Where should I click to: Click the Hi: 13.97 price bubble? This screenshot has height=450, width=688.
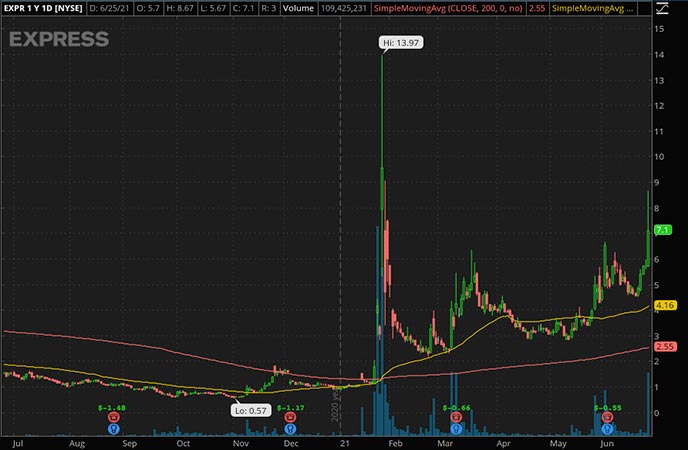(x=401, y=43)
